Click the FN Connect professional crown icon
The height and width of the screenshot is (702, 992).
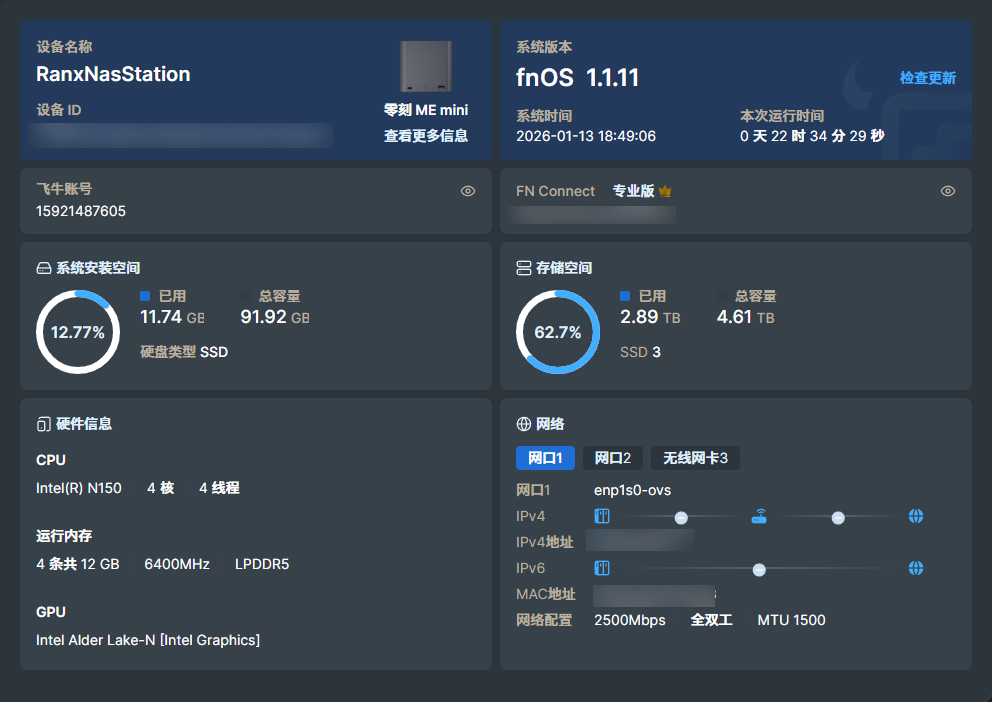(x=665, y=191)
